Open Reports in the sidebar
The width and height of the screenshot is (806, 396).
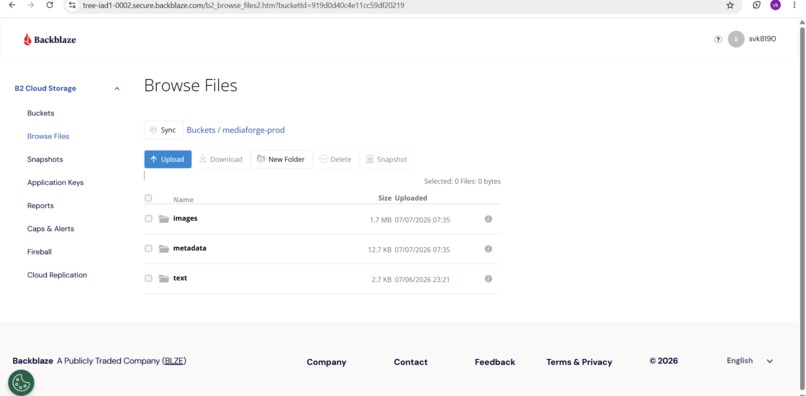click(x=41, y=206)
